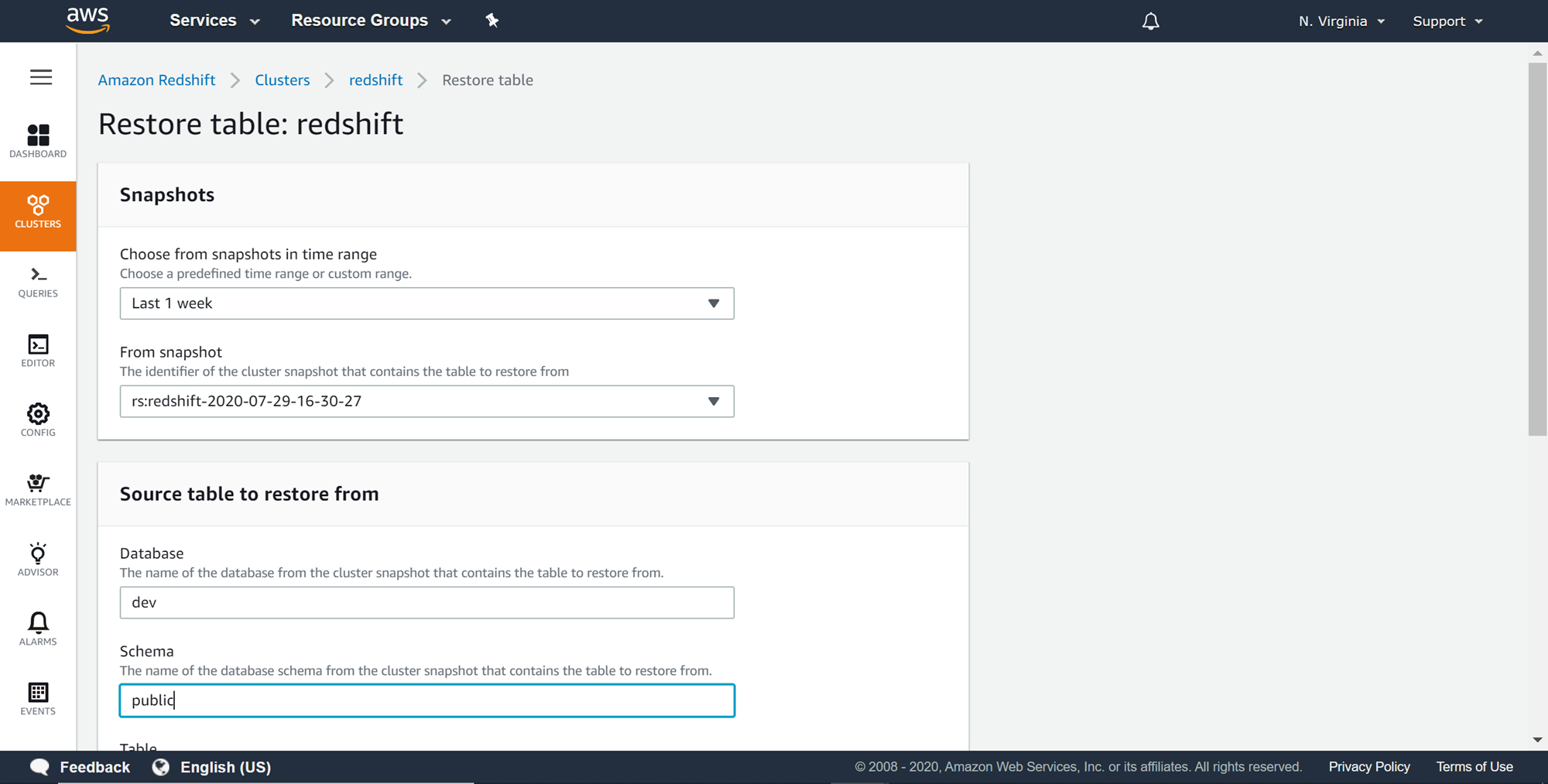The image size is (1548, 784).
Task: Open the Resource Groups menu
Action: [371, 21]
